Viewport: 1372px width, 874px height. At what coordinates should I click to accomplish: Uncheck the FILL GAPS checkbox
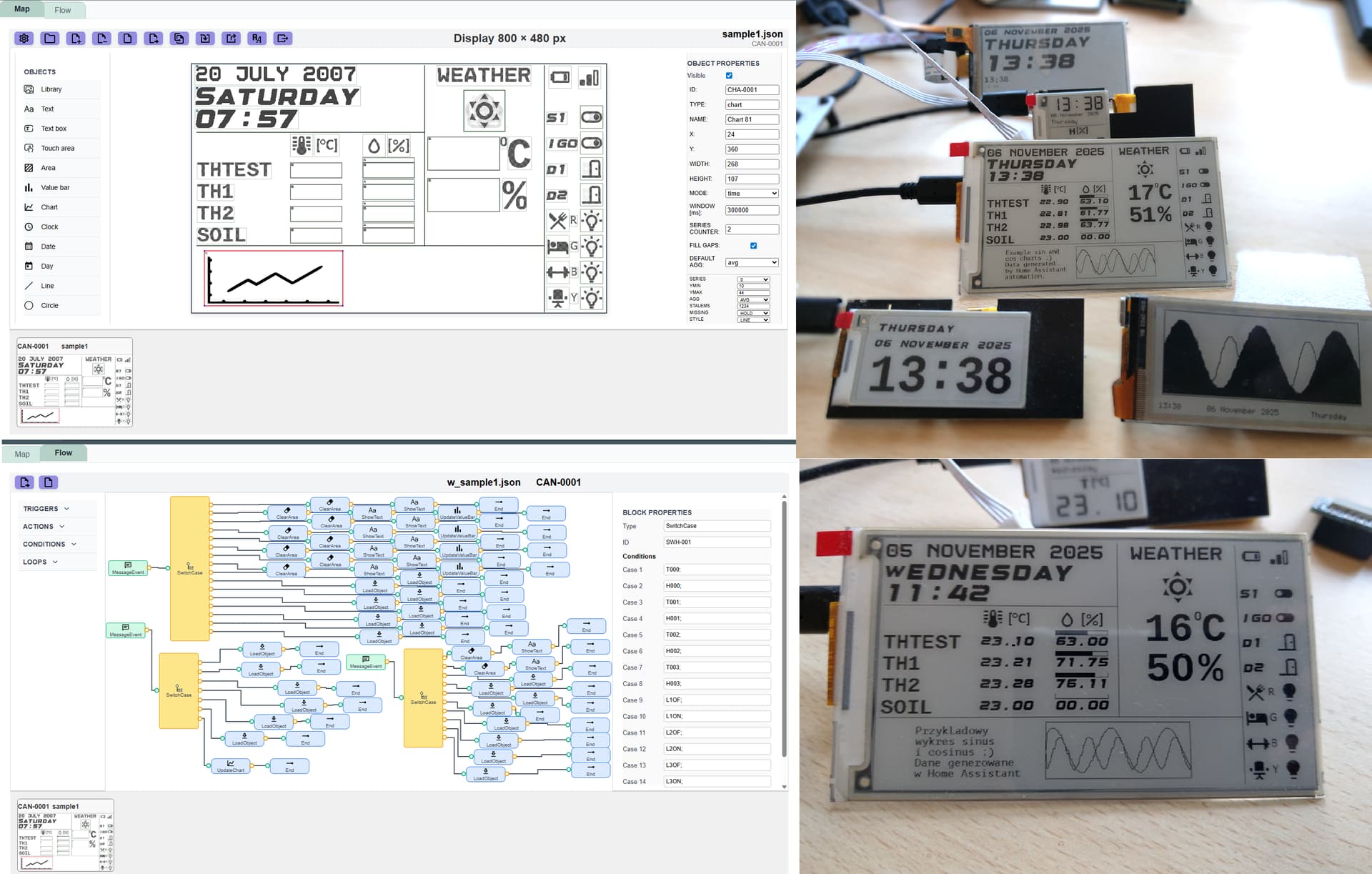click(753, 246)
